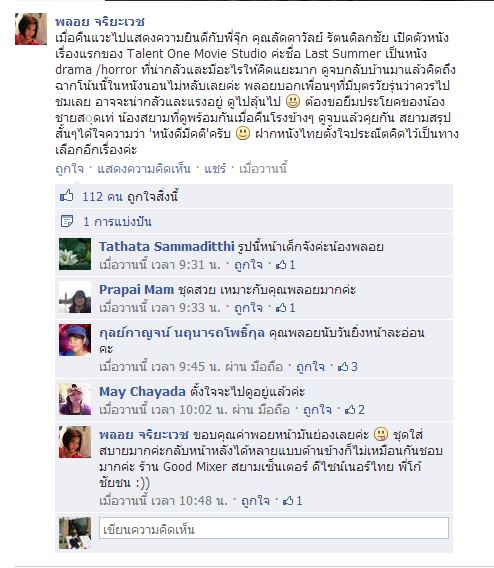This screenshot has height=568, width=494.
Task: Focus the เขียนความคิดเห็น comment box
Action: [x=274, y=529]
